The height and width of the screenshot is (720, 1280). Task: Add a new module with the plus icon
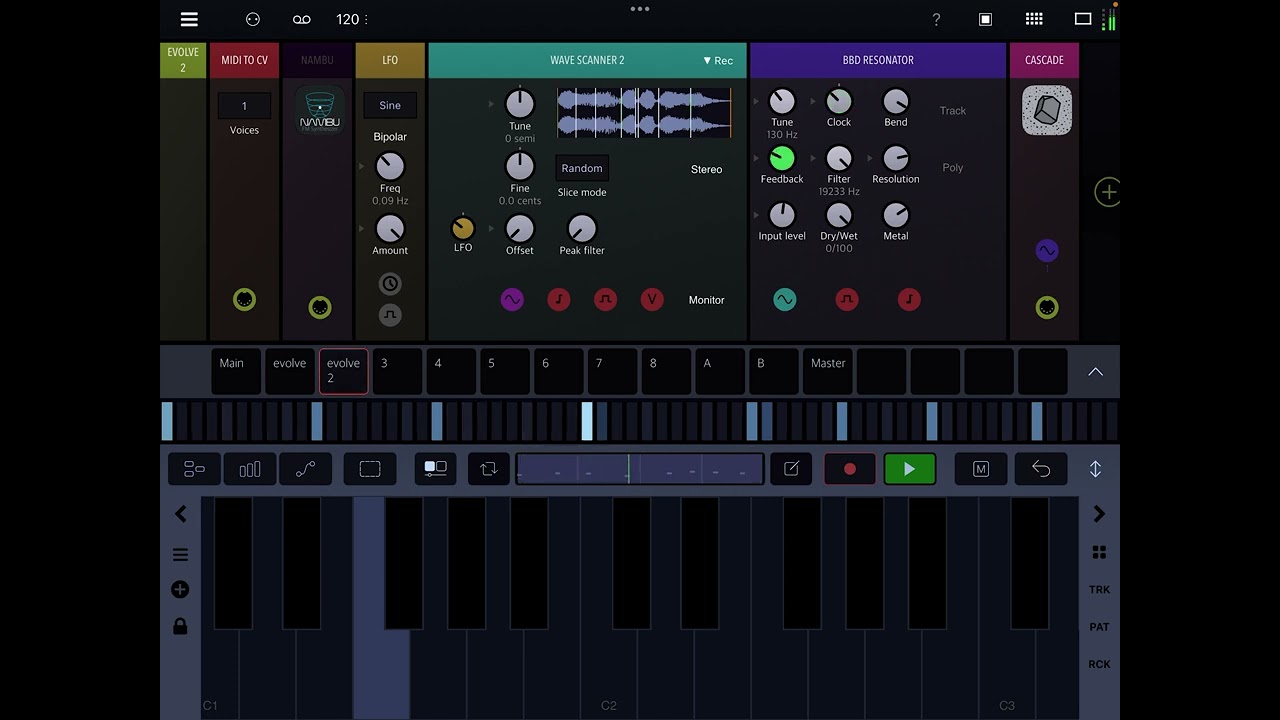[1108, 192]
